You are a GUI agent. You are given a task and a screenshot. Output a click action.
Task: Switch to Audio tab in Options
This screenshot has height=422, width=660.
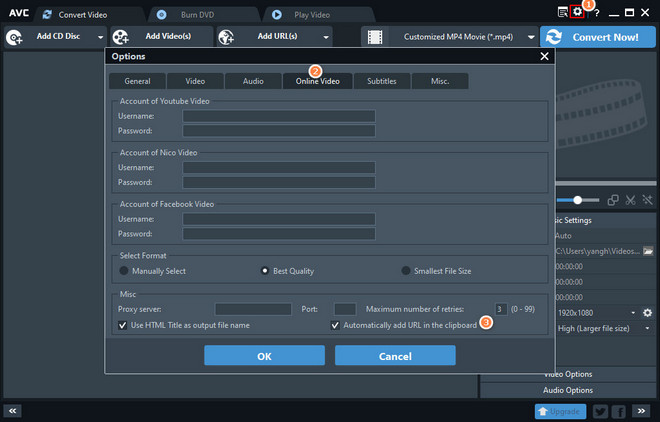[x=253, y=81]
